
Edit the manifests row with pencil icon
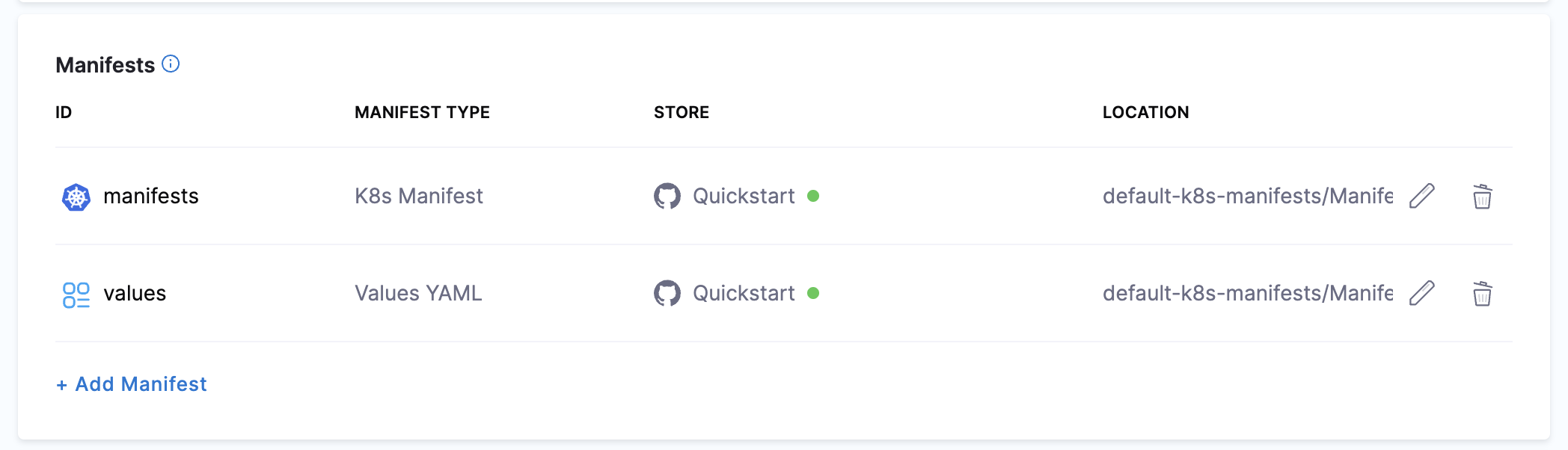click(x=1421, y=196)
